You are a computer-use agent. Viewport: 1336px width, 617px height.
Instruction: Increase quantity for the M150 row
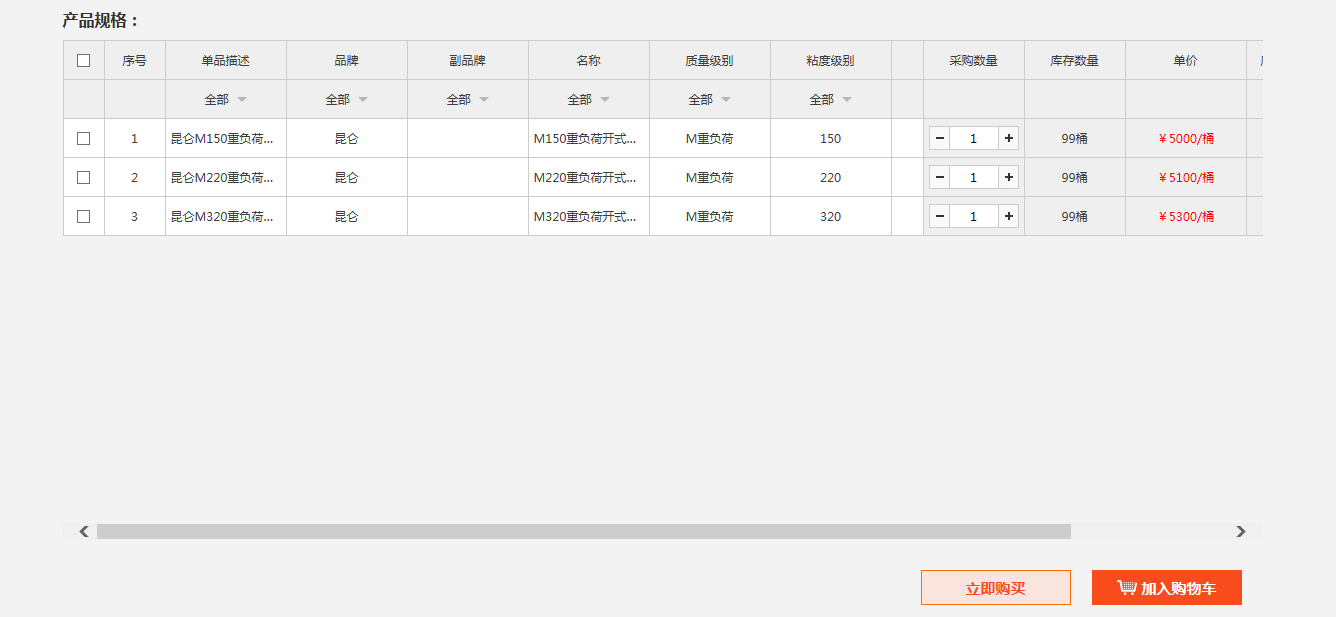click(1009, 138)
